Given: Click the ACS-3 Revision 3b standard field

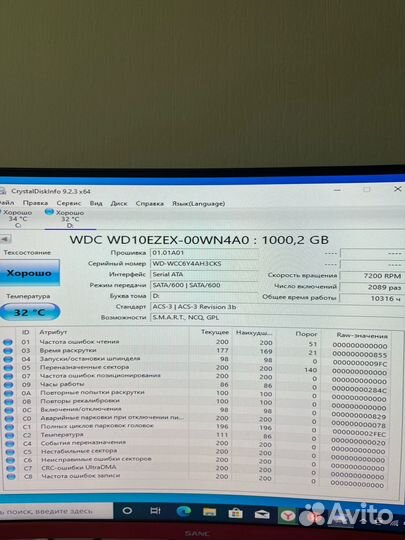Looking at the screenshot, I should click(x=277, y=307).
